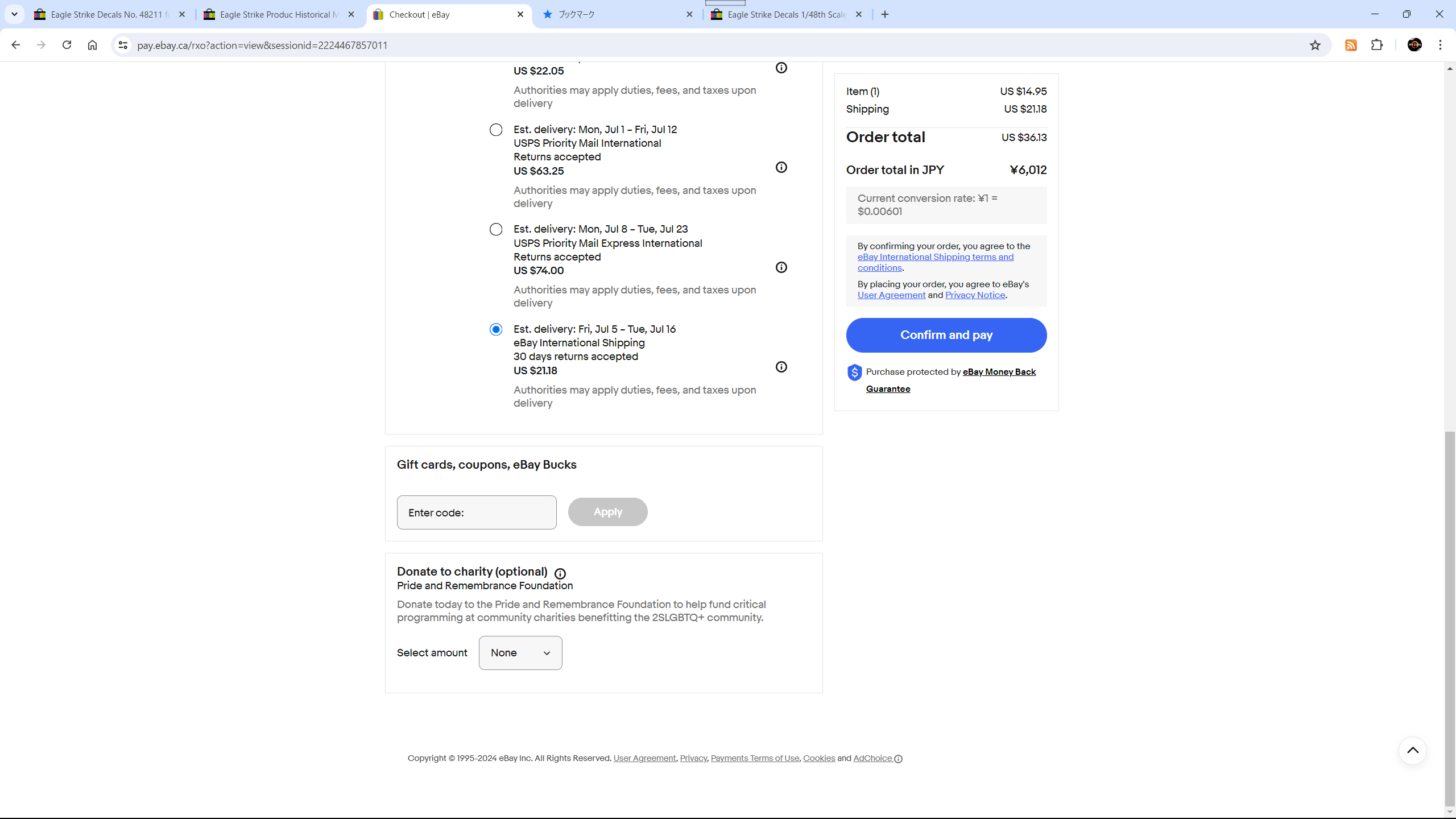1456x819 pixels.
Task: Close the Eagle Strike Decals 1/48th Scale tab
Action: point(859,14)
